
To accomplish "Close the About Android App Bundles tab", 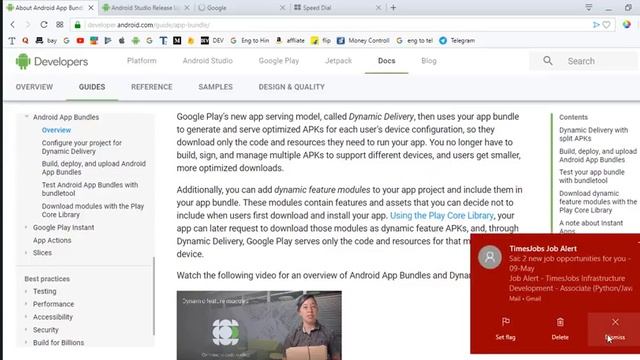I will click(91, 8).
